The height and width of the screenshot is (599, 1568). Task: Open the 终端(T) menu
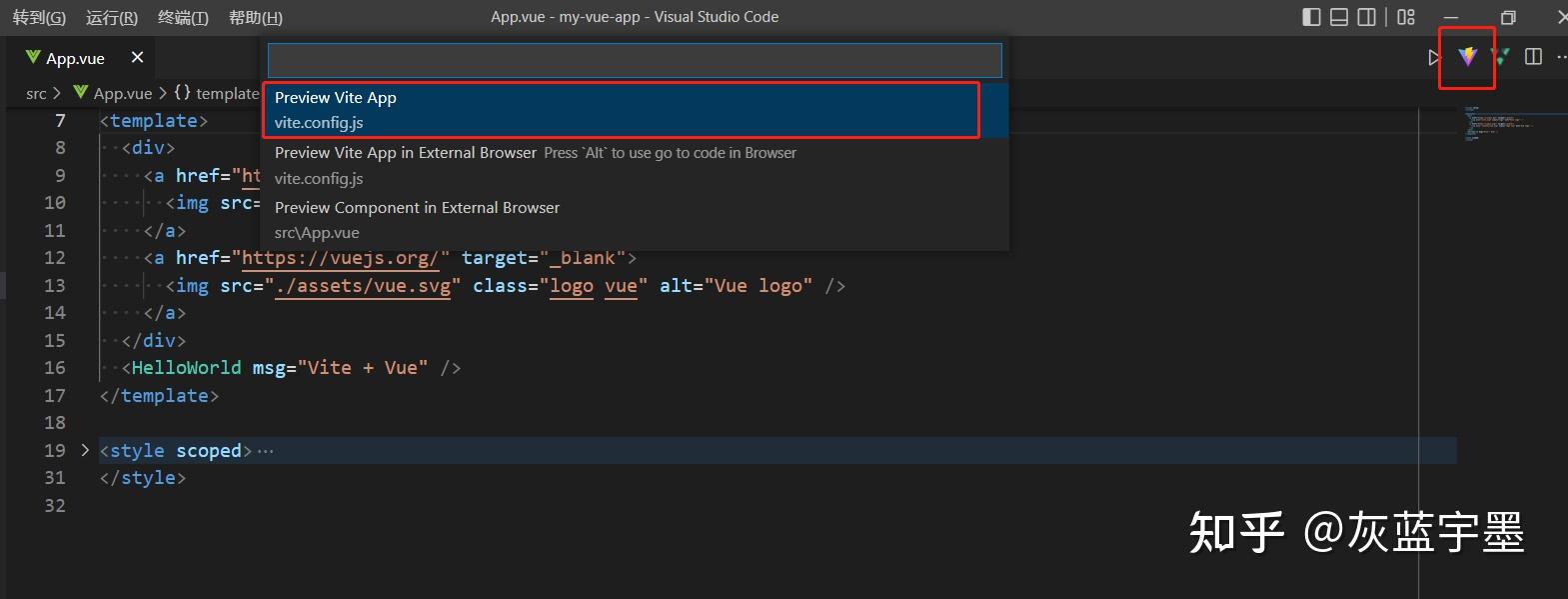coord(183,17)
